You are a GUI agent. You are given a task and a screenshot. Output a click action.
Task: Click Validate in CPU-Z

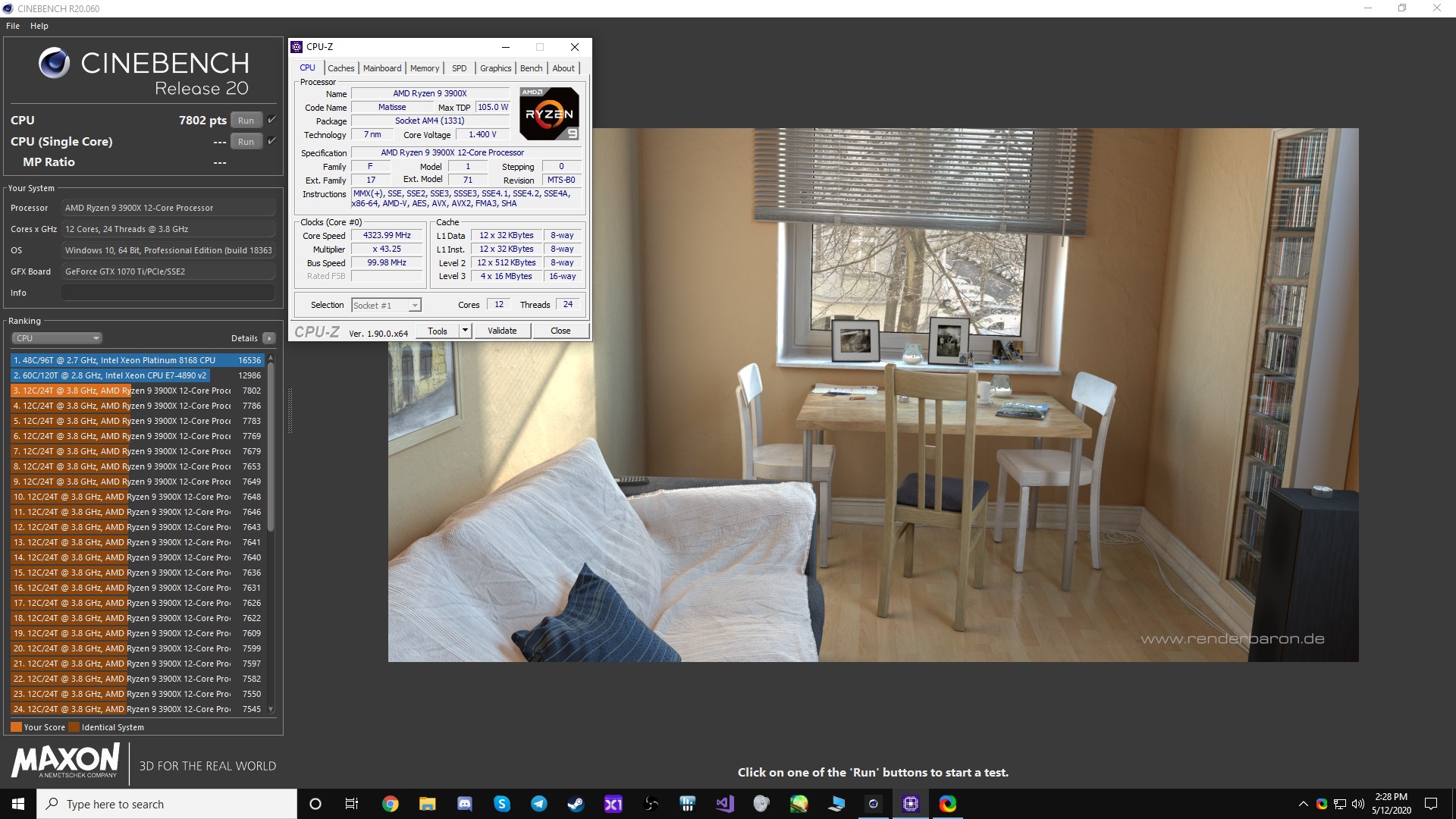tap(502, 331)
